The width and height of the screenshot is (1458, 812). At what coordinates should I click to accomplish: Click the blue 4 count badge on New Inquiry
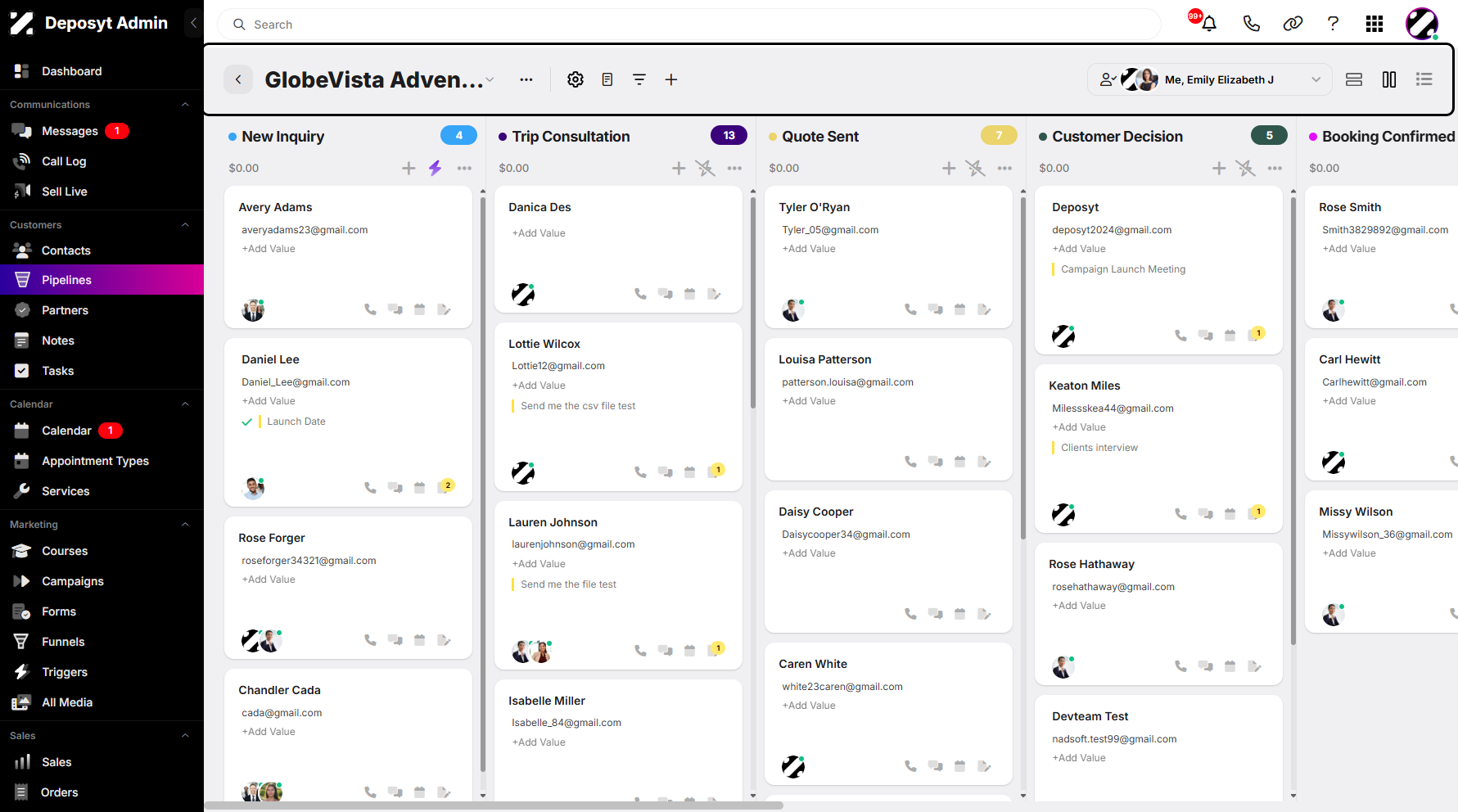458,136
